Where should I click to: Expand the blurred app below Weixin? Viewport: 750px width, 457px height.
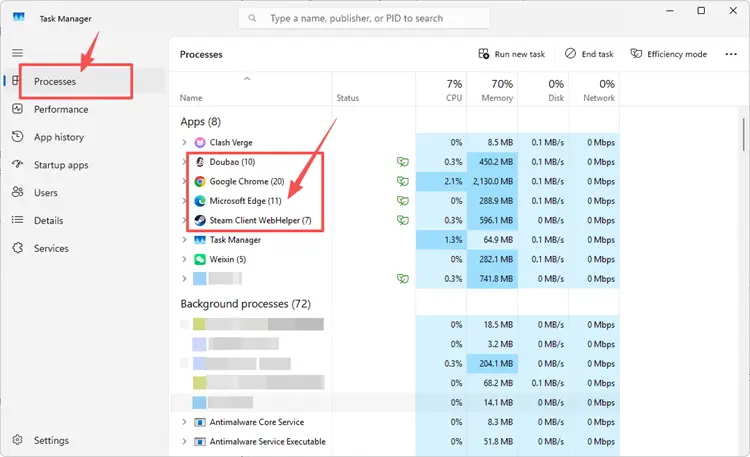coord(184,279)
